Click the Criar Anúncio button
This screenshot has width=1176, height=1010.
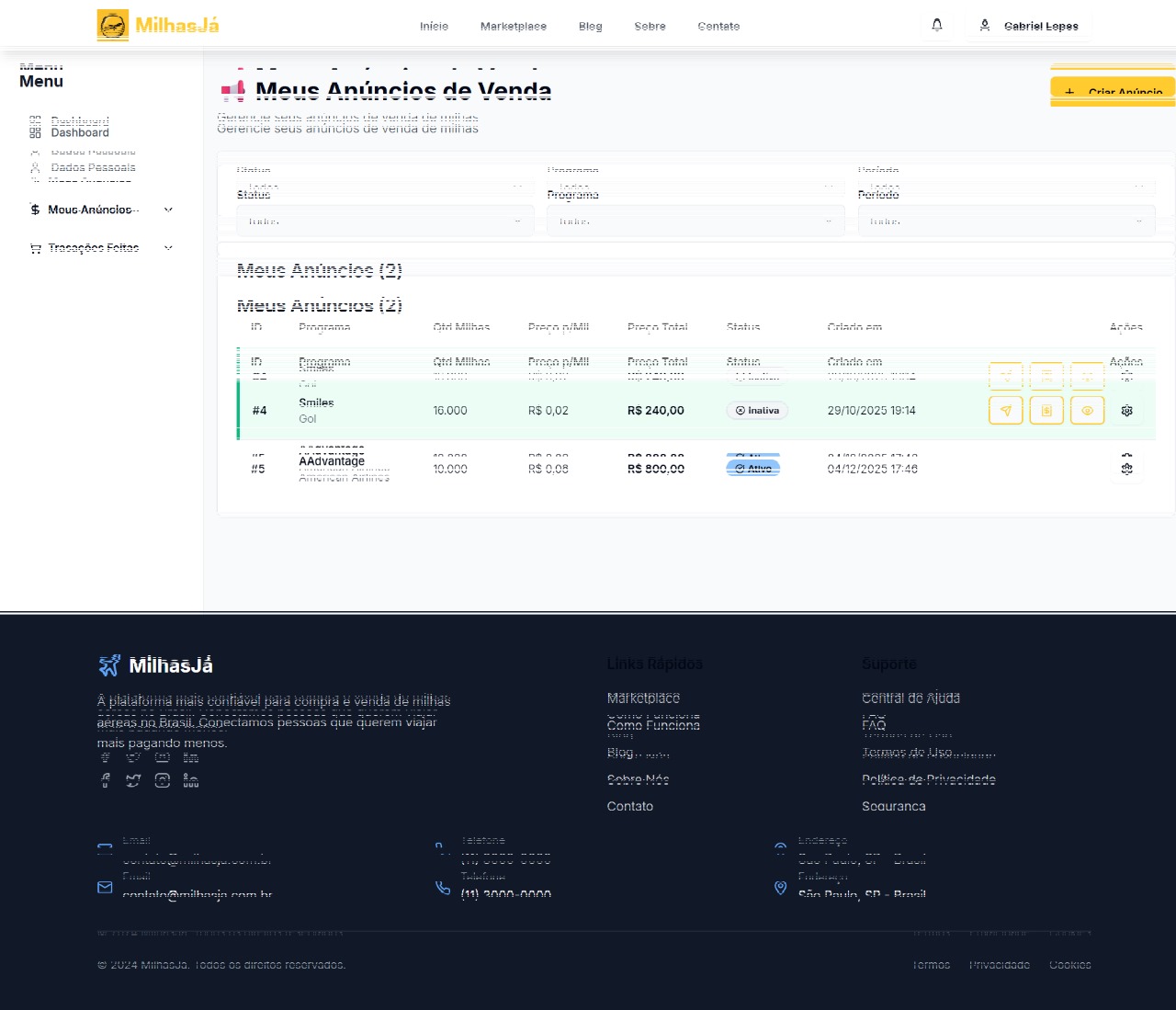pos(1113,92)
